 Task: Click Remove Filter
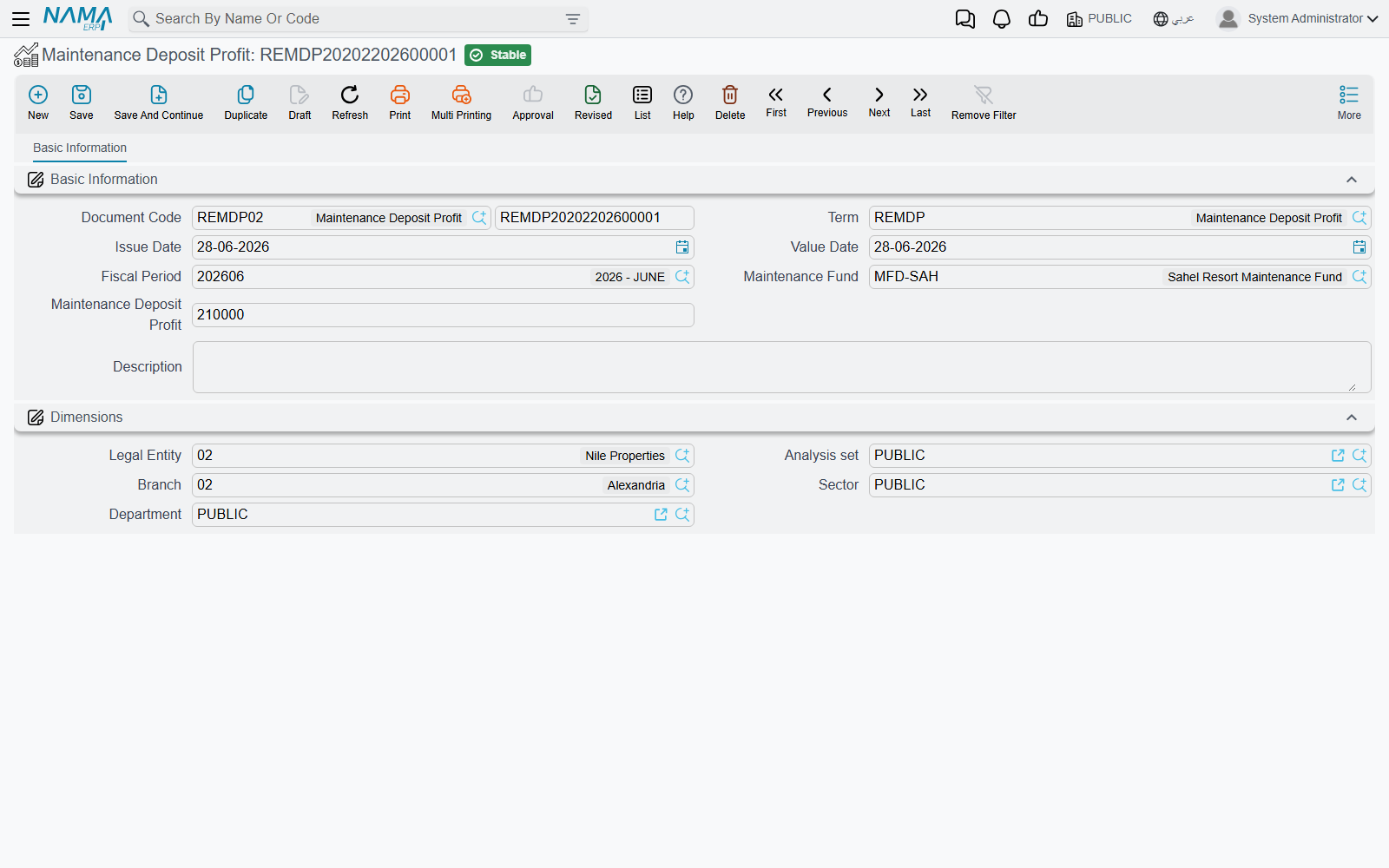pos(984,102)
